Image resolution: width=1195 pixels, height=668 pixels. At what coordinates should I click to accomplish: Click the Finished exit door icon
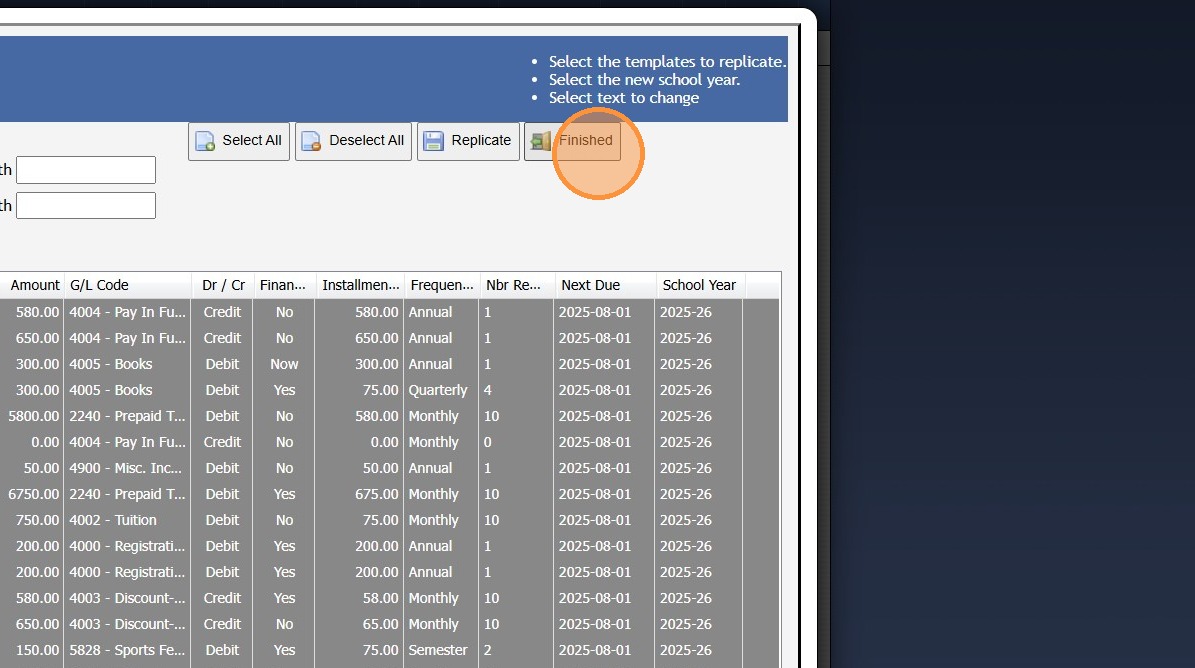point(540,141)
